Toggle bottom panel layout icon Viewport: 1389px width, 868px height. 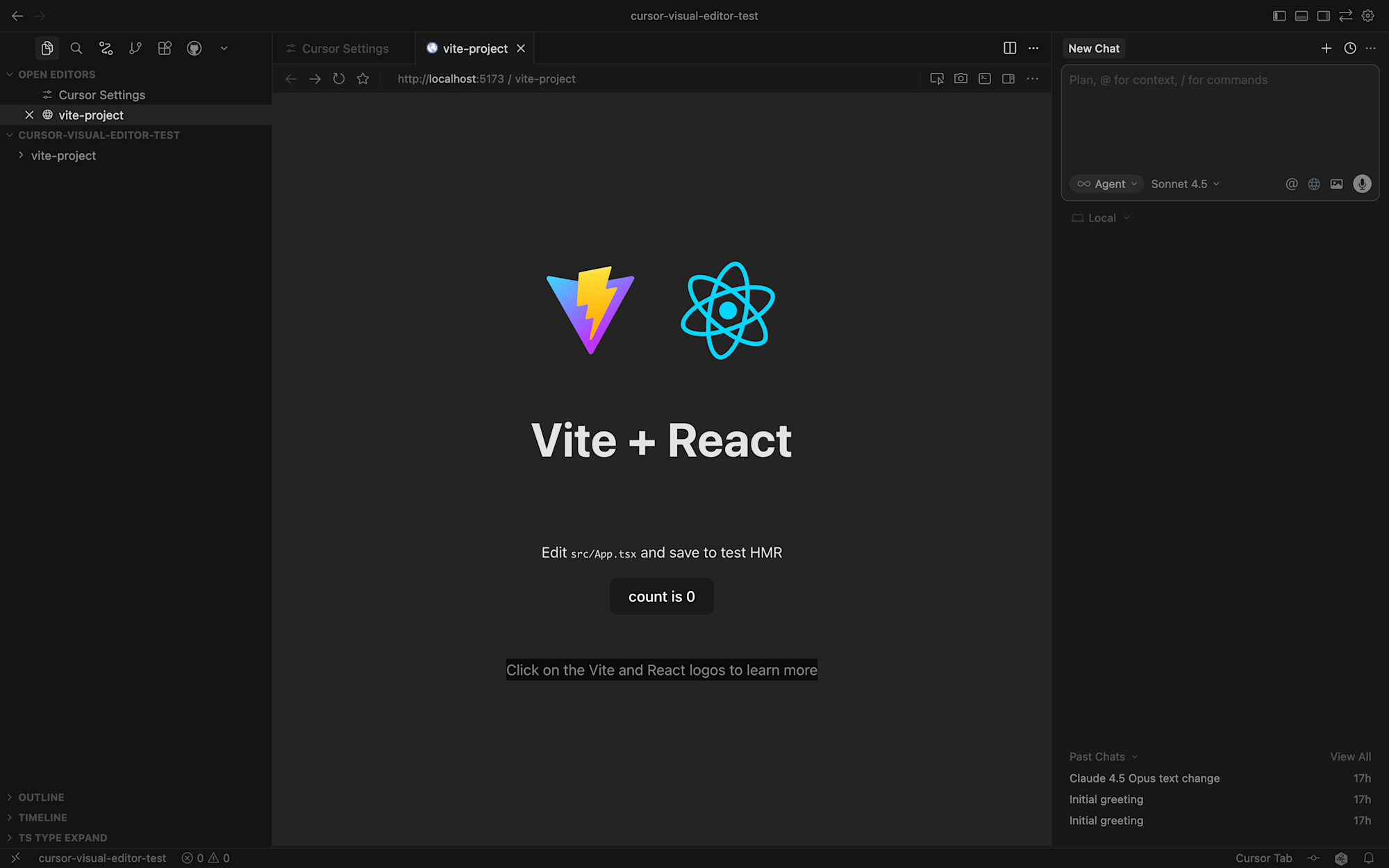(x=1301, y=15)
